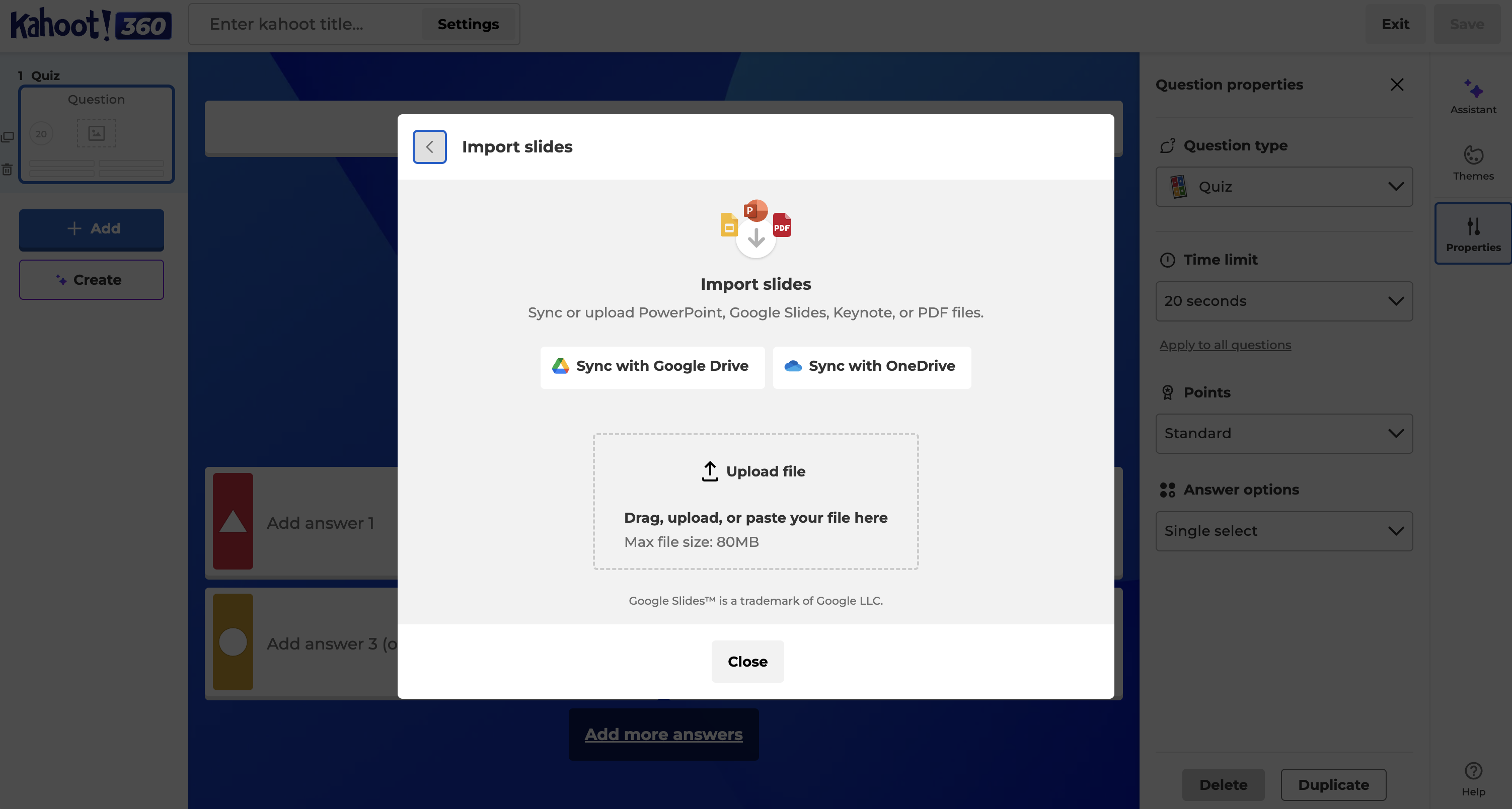Click the Google Slides icon in modal
The image size is (1512, 809).
[729, 225]
